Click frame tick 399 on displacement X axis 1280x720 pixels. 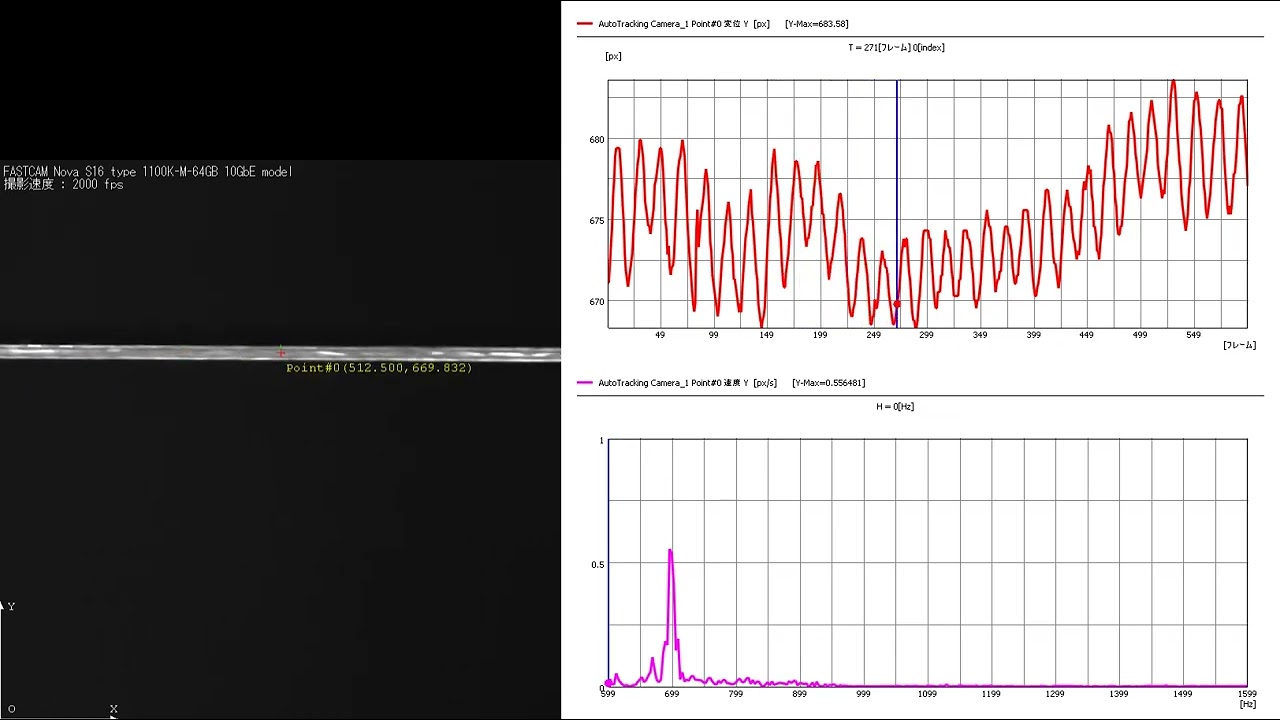(1034, 335)
